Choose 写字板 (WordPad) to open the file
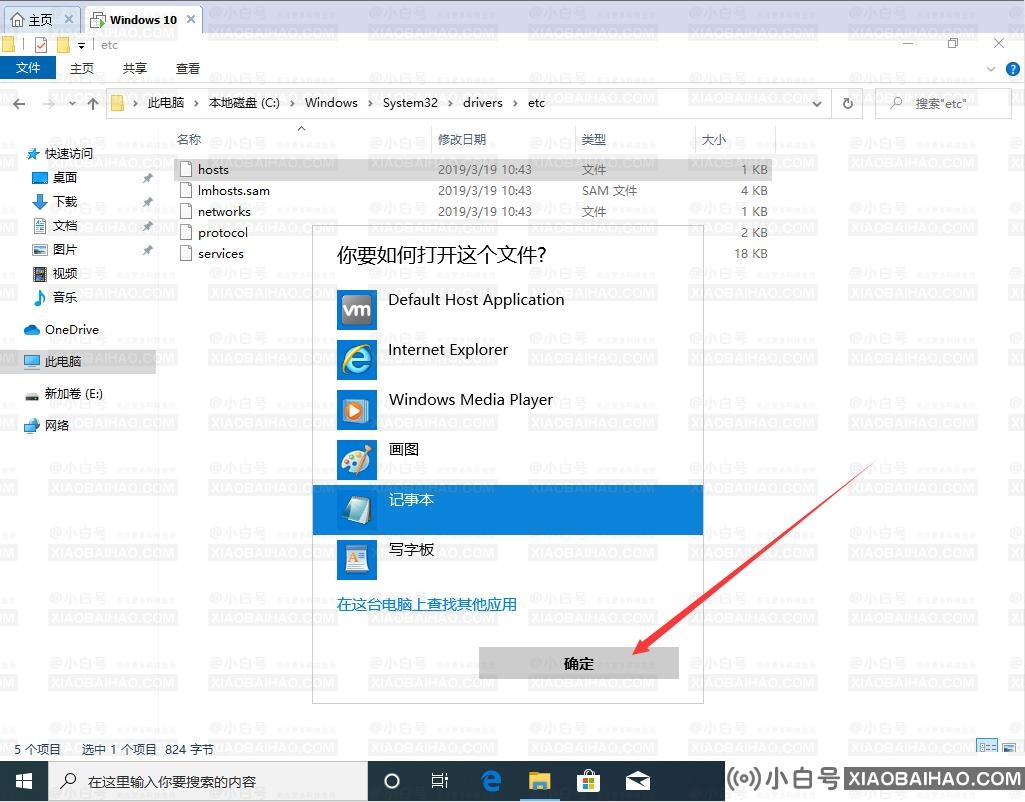Screen dimensions: 1025x802 (508, 560)
